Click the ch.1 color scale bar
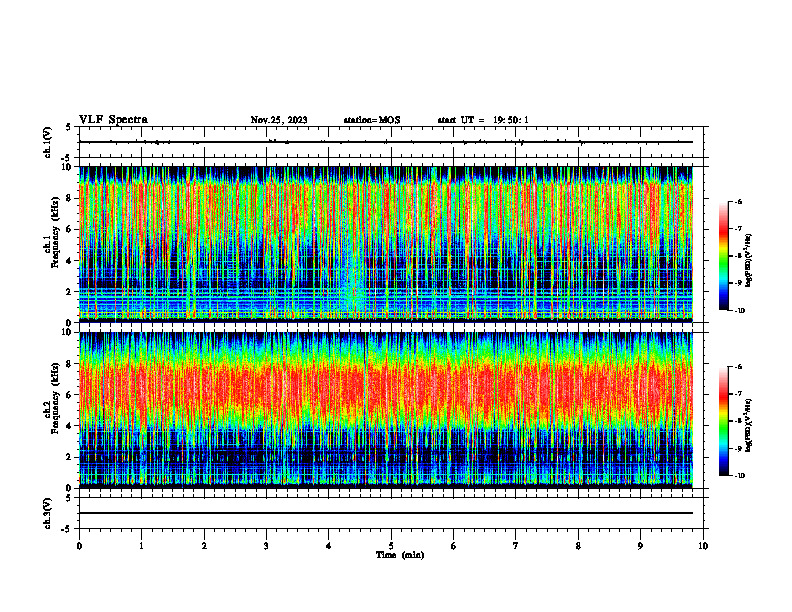This screenshot has width=792, height=612. 724,256
